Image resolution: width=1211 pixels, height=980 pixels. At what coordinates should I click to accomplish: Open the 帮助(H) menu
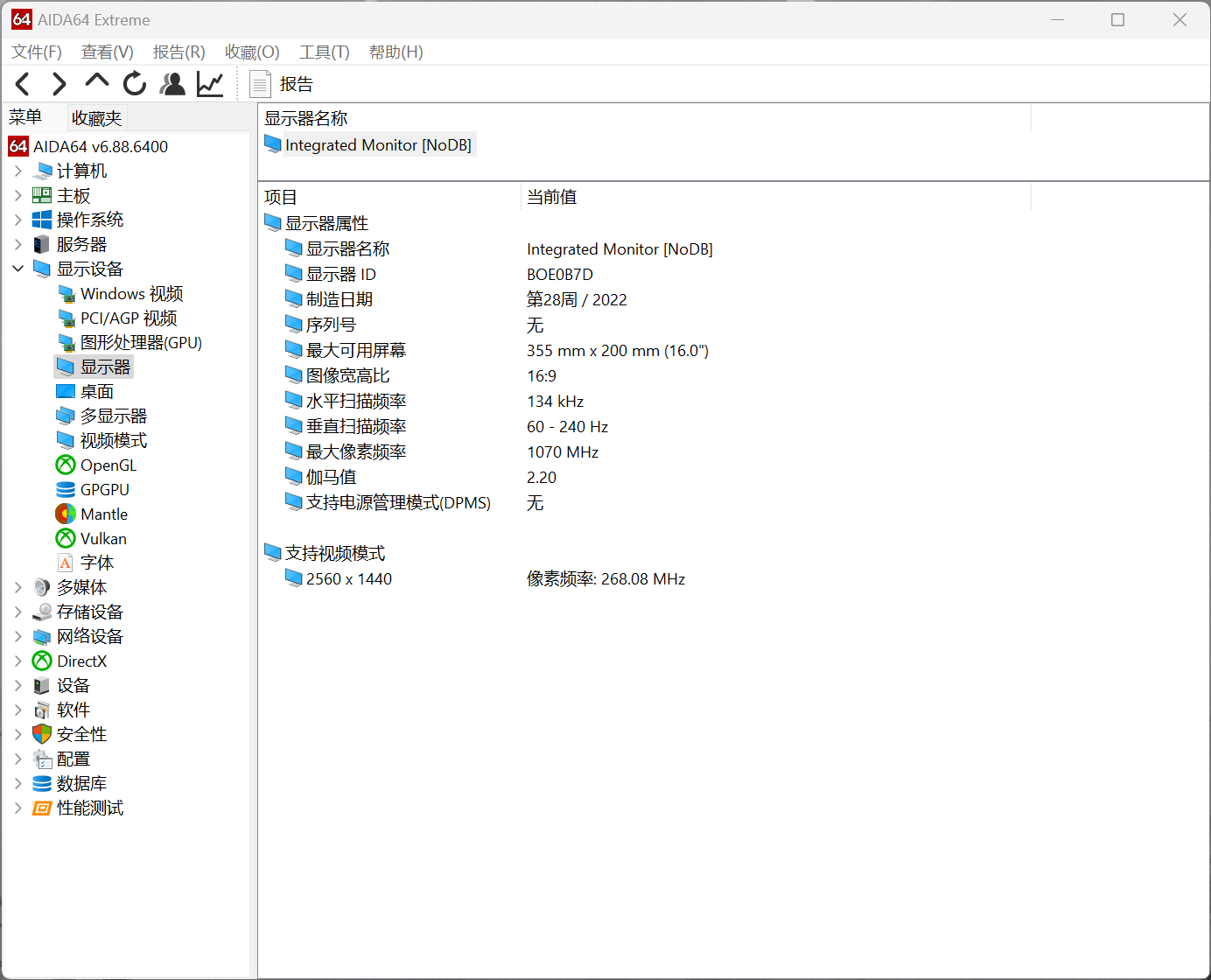click(396, 52)
